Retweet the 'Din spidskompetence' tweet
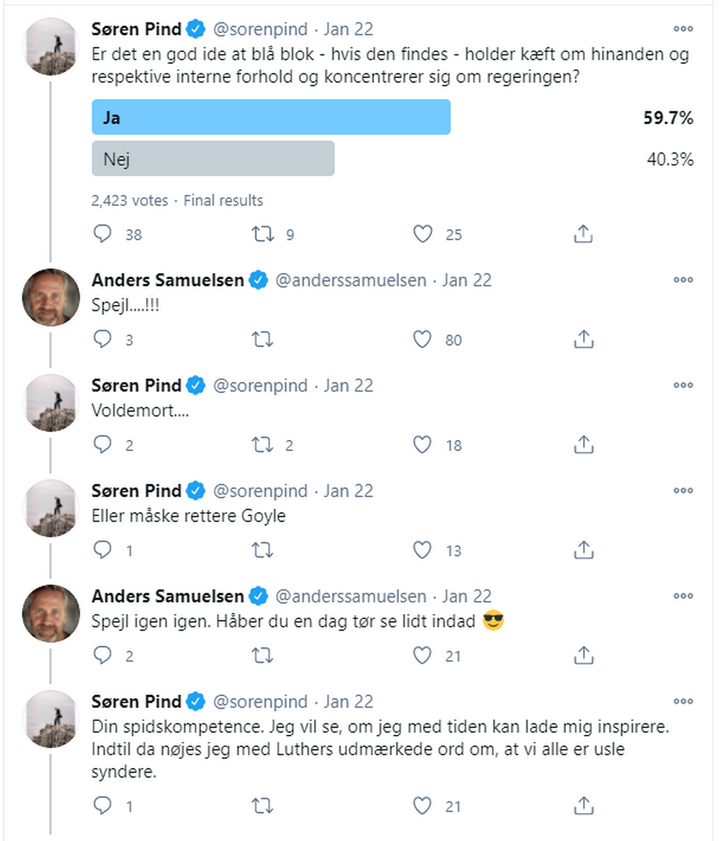The width and height of the screenshot is (720, 841). pyautogui.click(x=262, y=805)
